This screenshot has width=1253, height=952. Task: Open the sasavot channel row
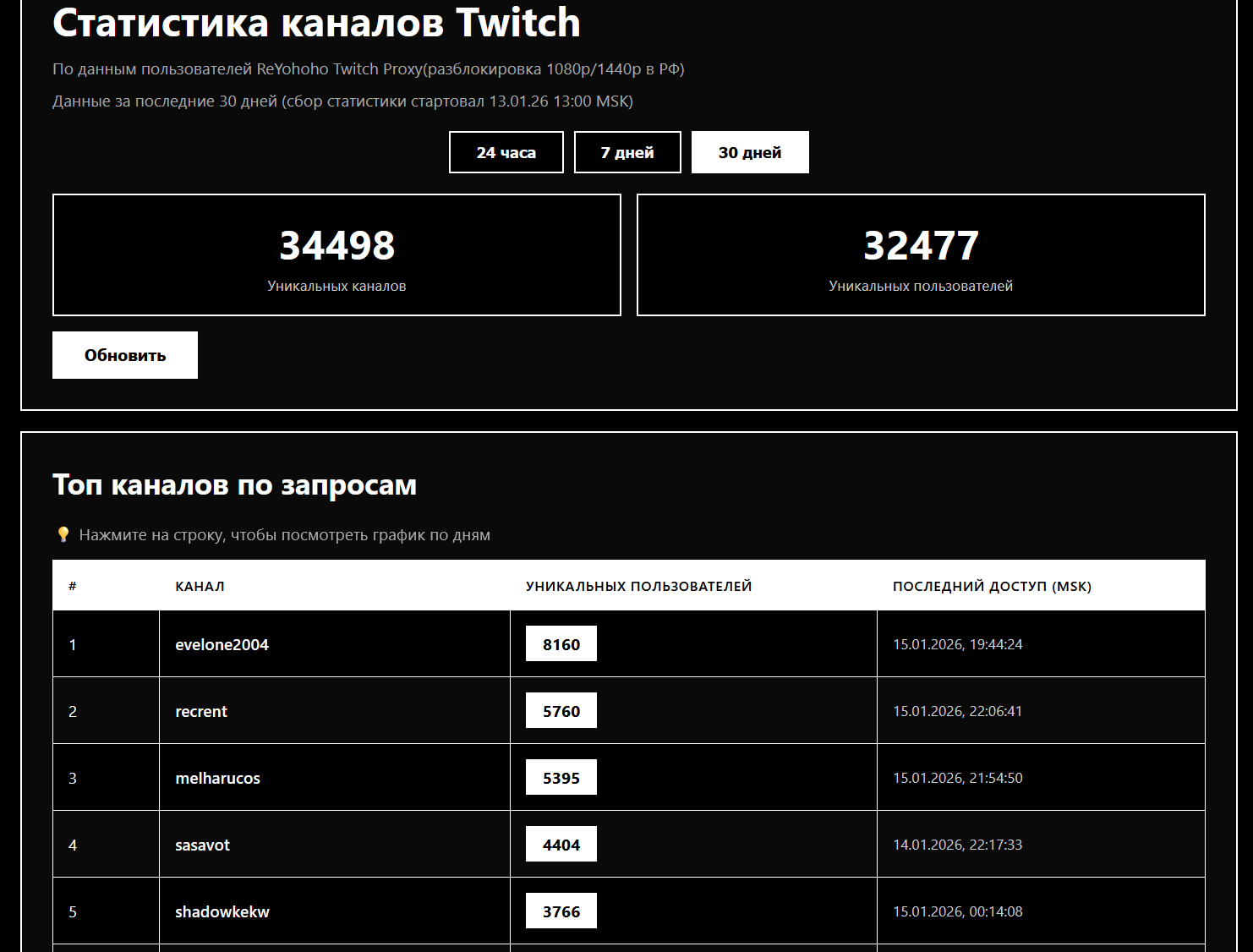pos(629,845)
